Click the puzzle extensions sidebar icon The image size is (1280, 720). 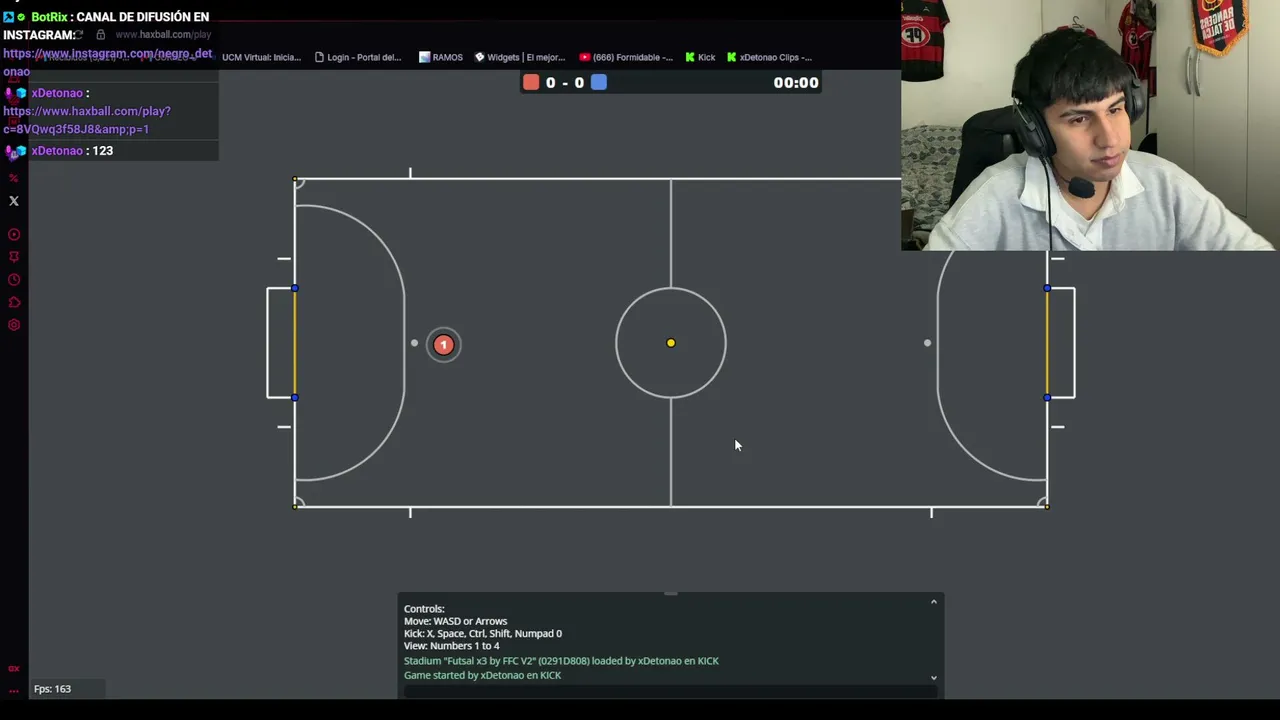(14, 303)
